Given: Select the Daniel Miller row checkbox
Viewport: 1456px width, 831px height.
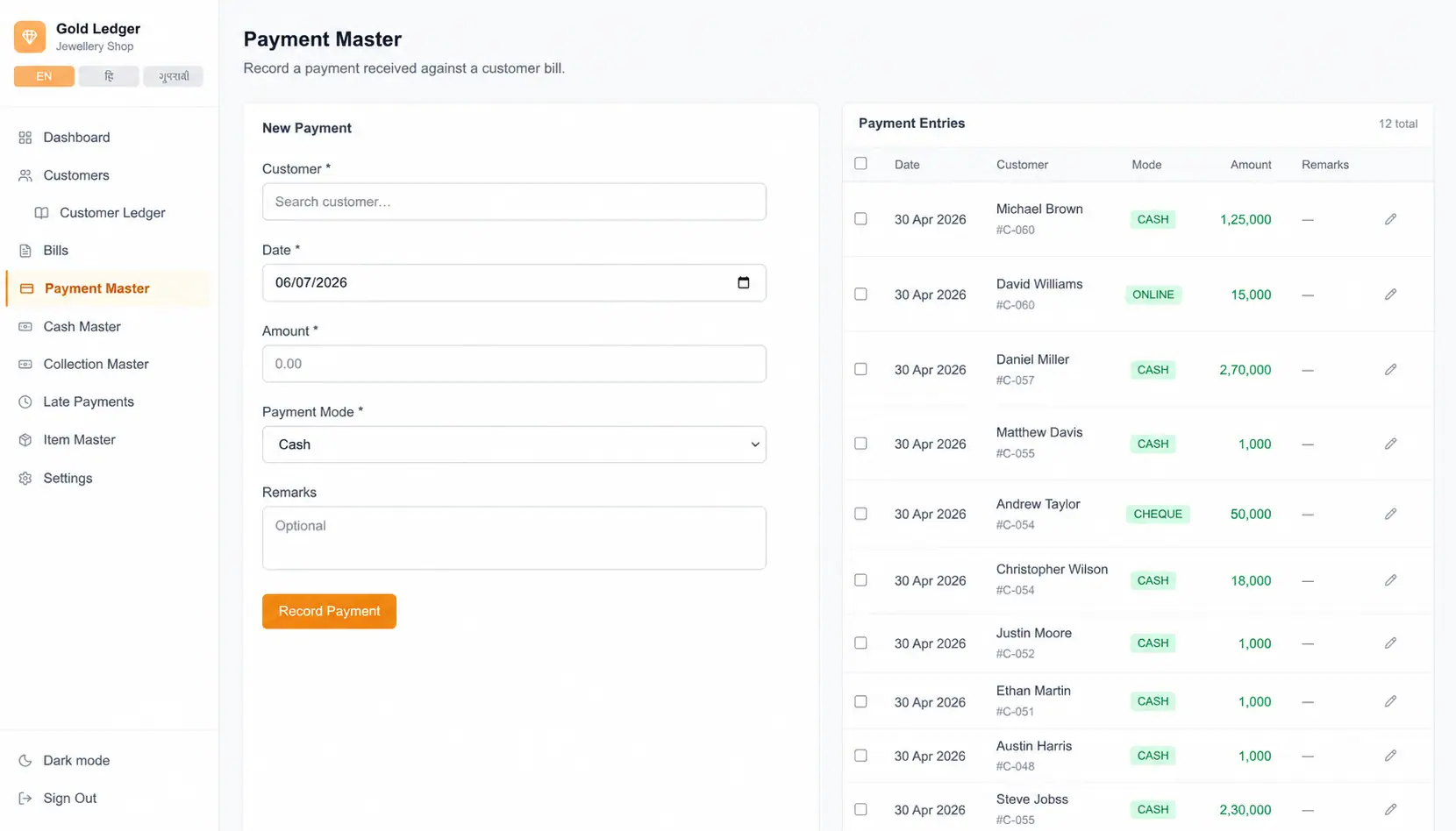Looking at the screenshot, I should tap(860, 370).
